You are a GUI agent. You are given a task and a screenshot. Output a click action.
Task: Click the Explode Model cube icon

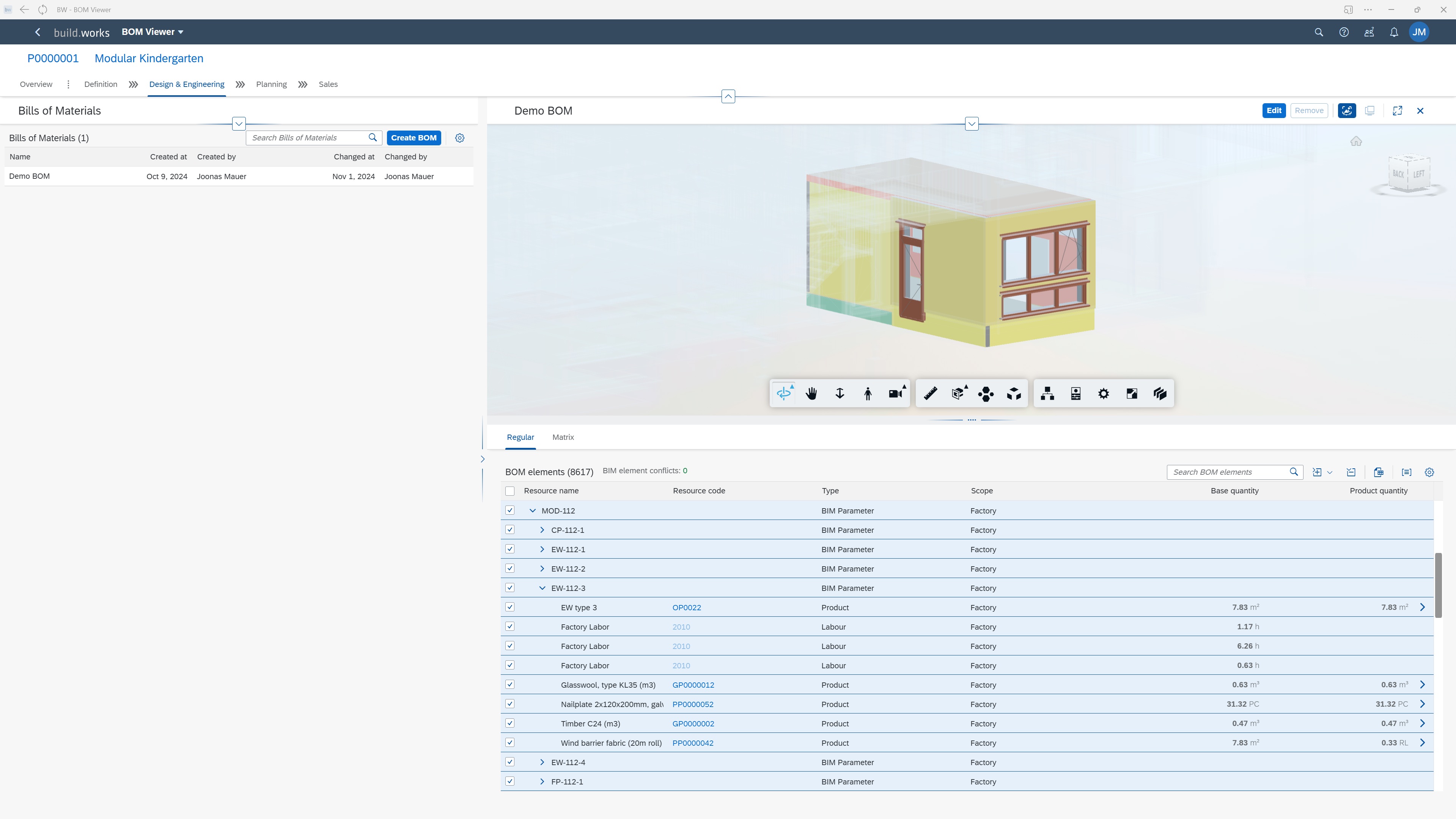1013,394
